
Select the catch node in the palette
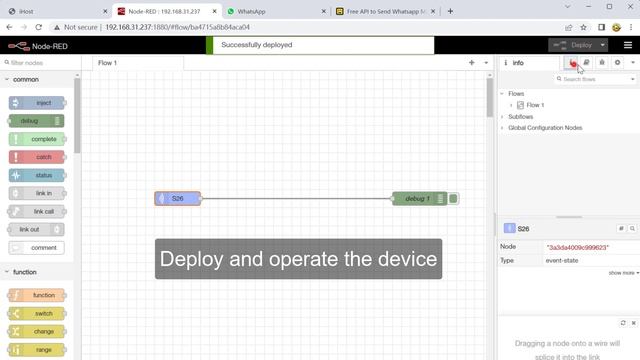[x=37, y=157]
